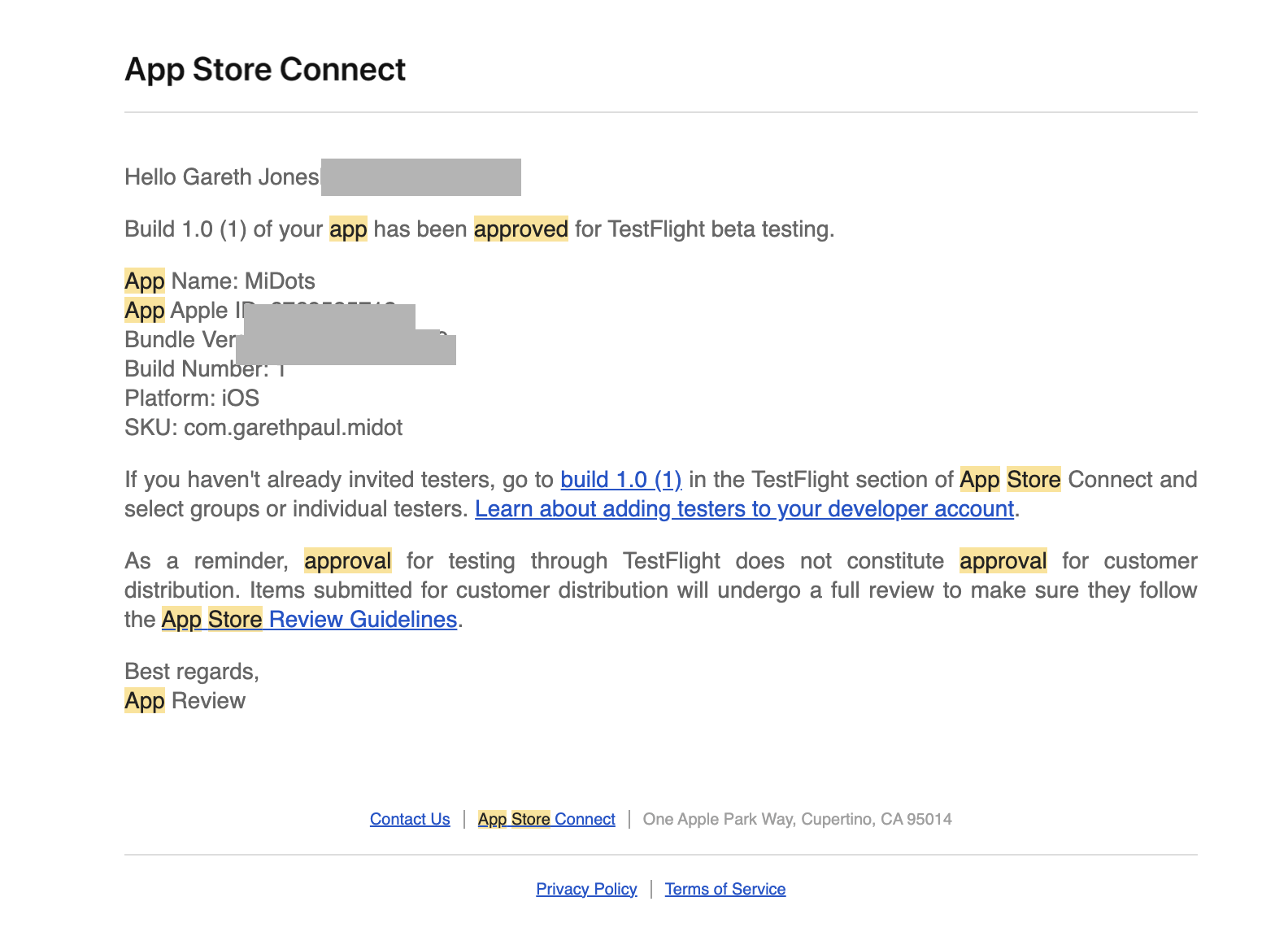Open App Store Connect footer link

pyautogui.click(x=546, y=819)
